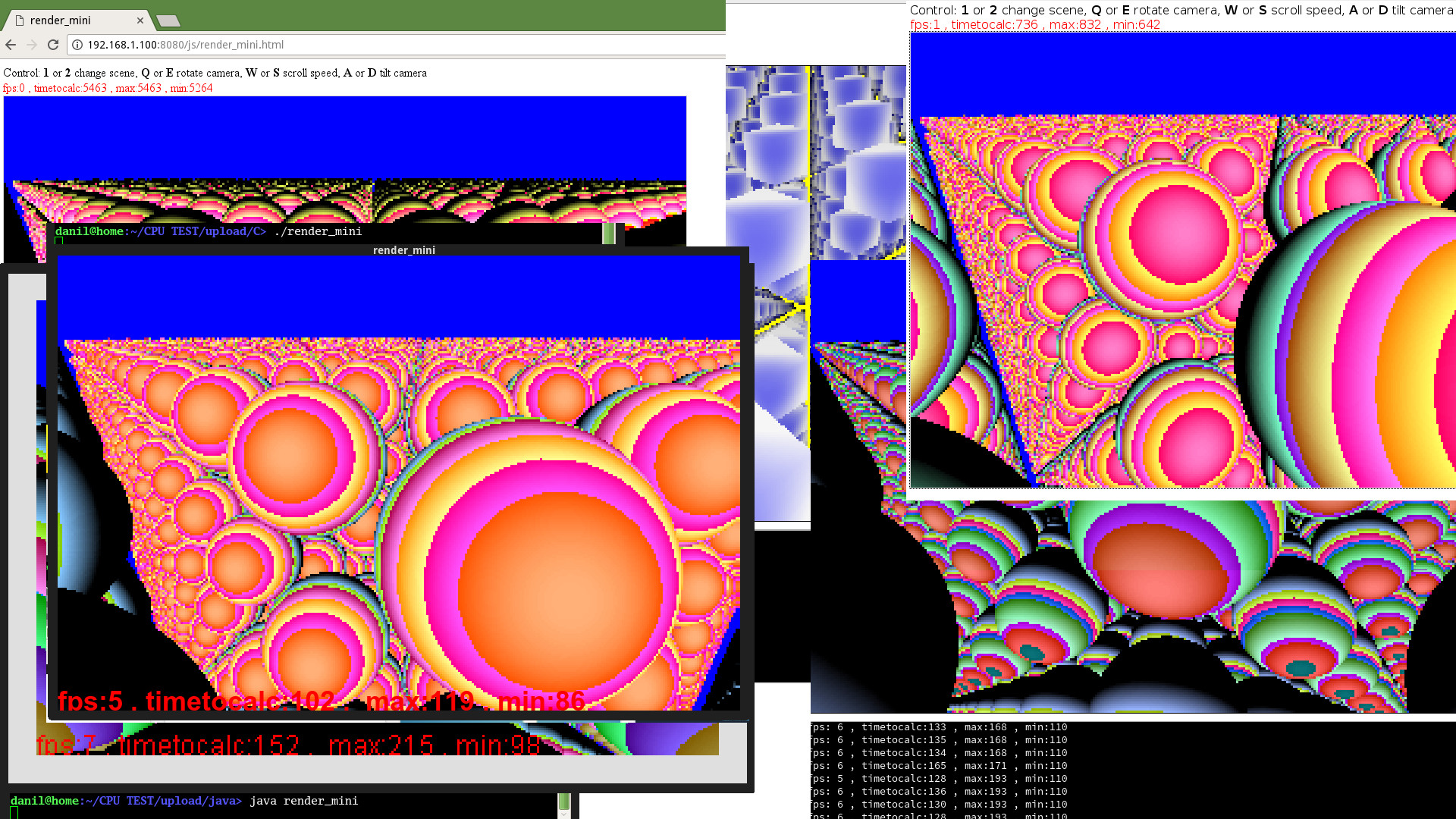Click the browser back arrow

(11, 45)
